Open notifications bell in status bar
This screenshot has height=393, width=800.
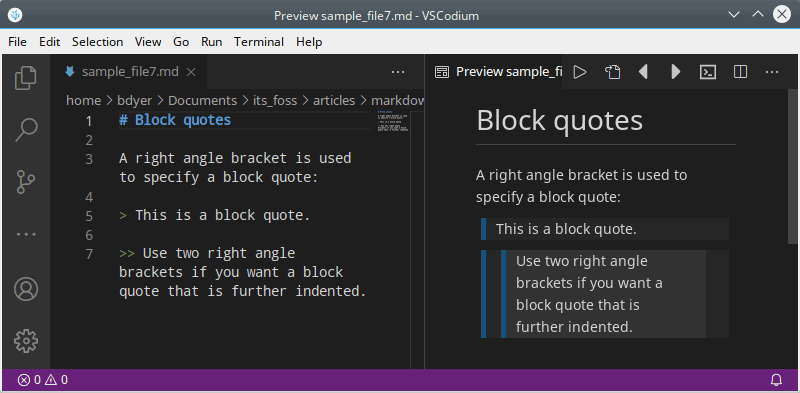pos(776,380)
